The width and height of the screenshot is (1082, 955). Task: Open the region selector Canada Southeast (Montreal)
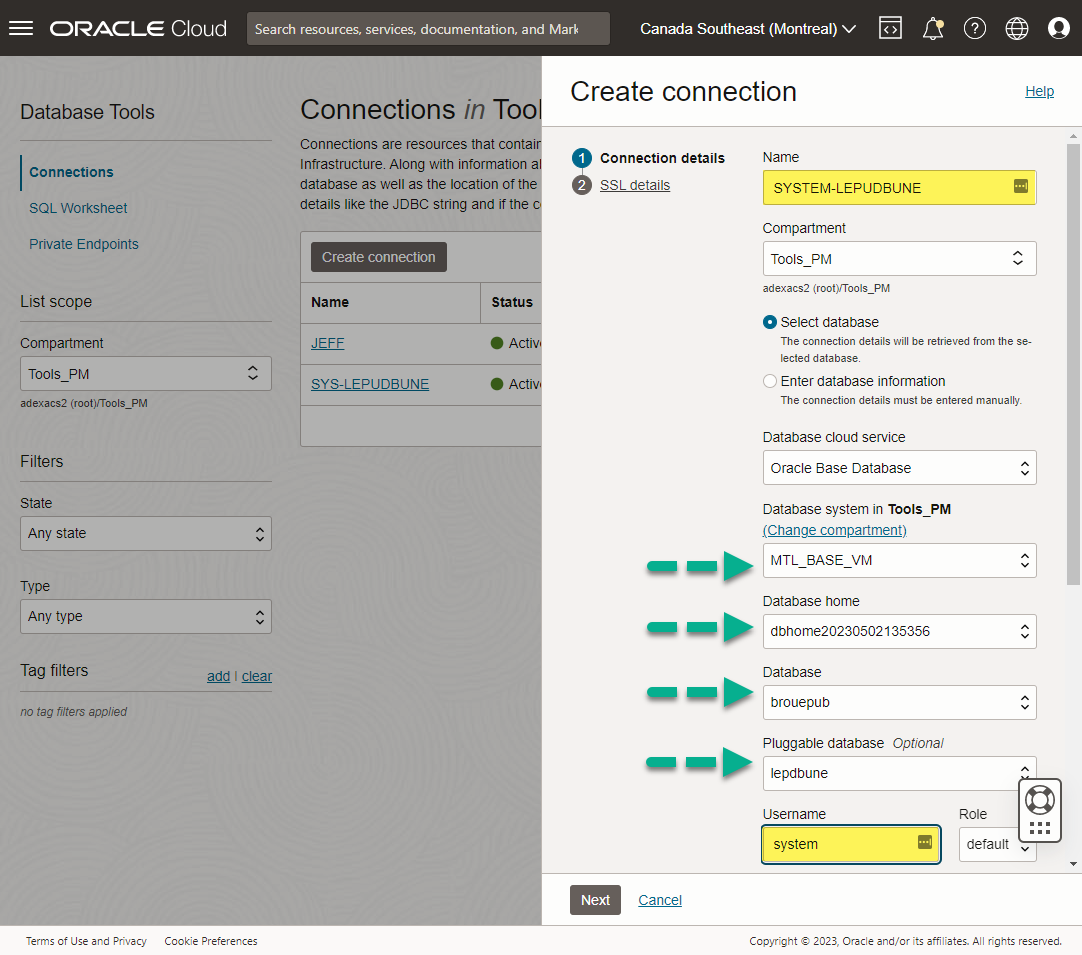click(x=747, y=29)
